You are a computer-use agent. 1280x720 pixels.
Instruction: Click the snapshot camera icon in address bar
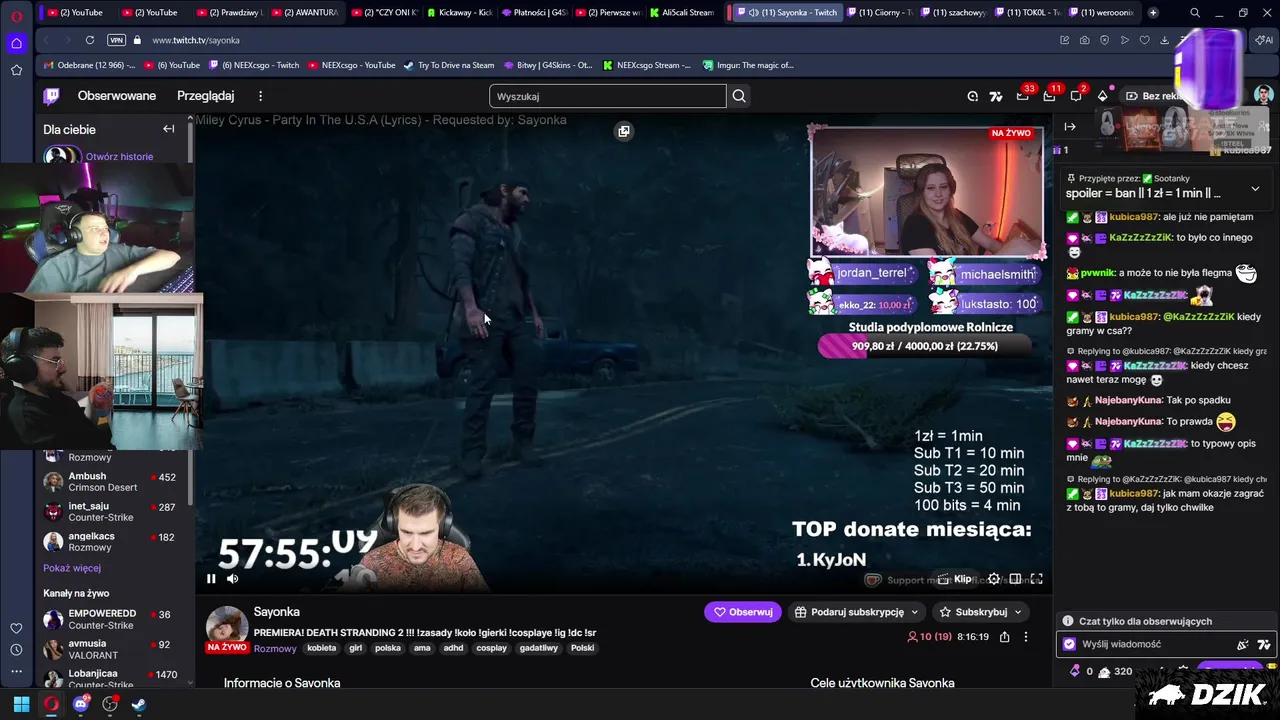[x=1085, y=40]
